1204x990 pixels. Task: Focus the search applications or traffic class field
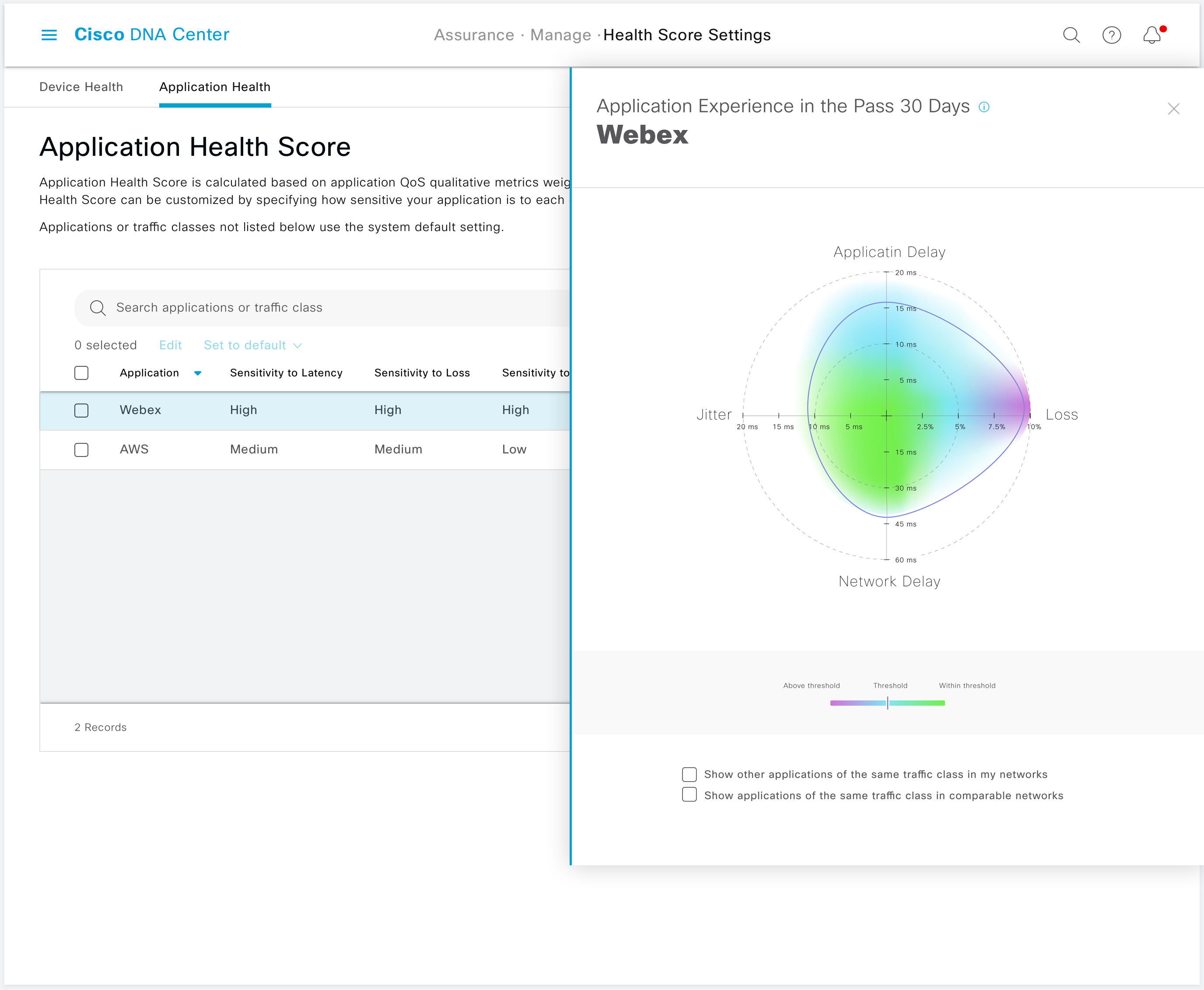322,308
